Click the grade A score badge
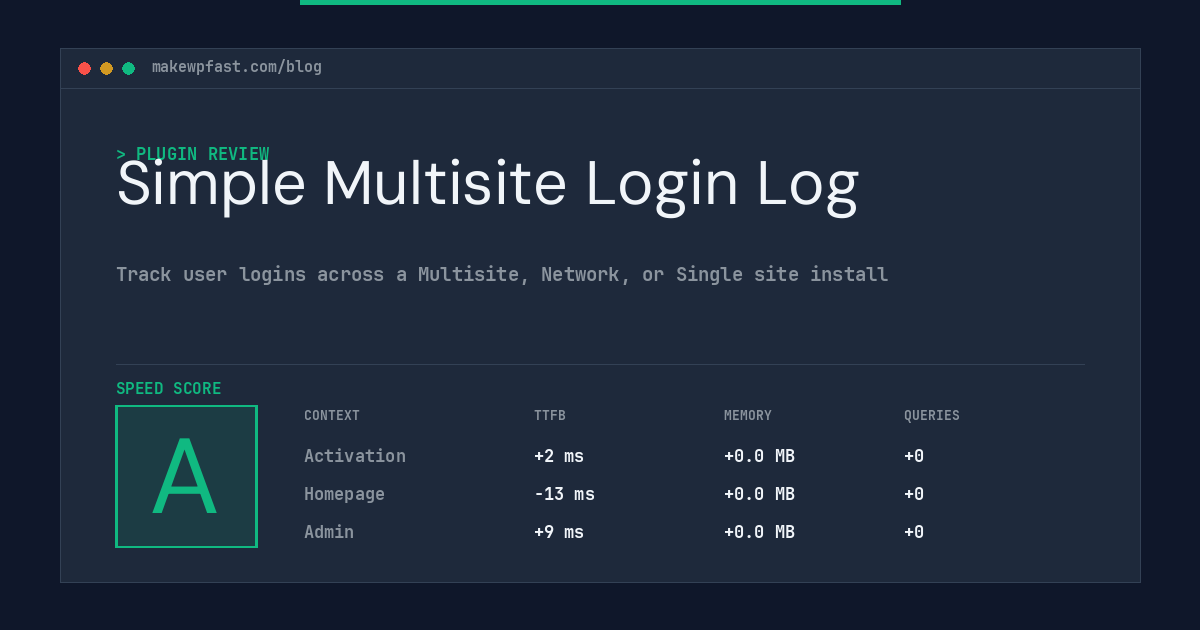Screen dimensions: 1200x630 (186, 476)
